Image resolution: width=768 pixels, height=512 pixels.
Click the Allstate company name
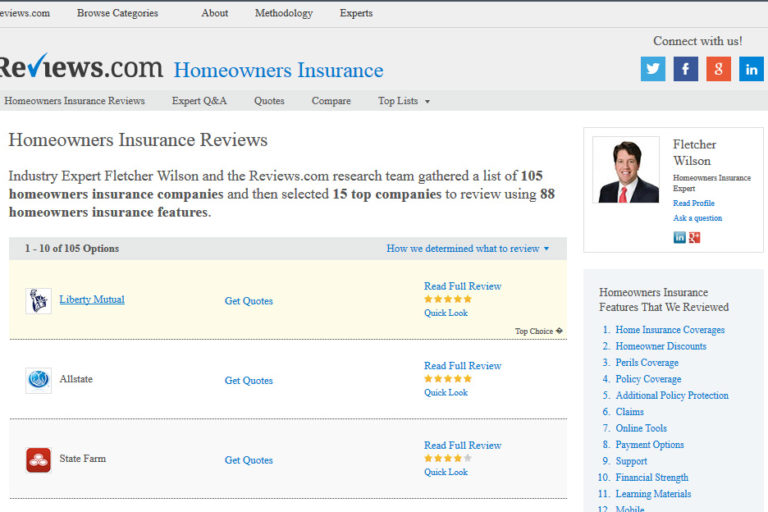coord(76,379)
